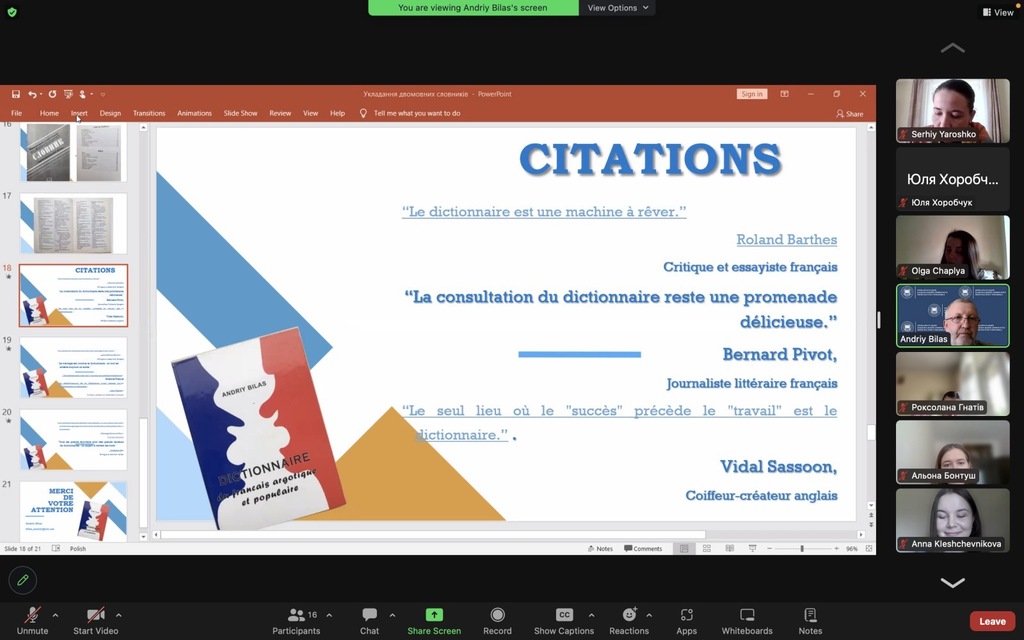Screen dimensions: 1024x640
Task: Open the Participants panel
Action: 296,621
